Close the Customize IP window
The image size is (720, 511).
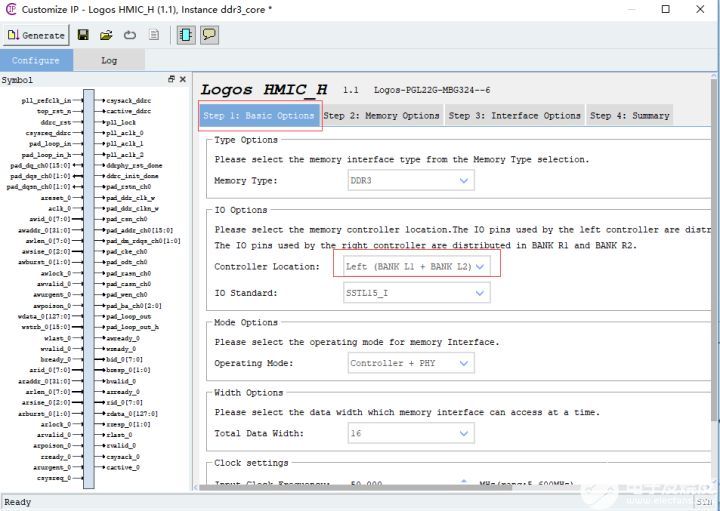point(700,9)
